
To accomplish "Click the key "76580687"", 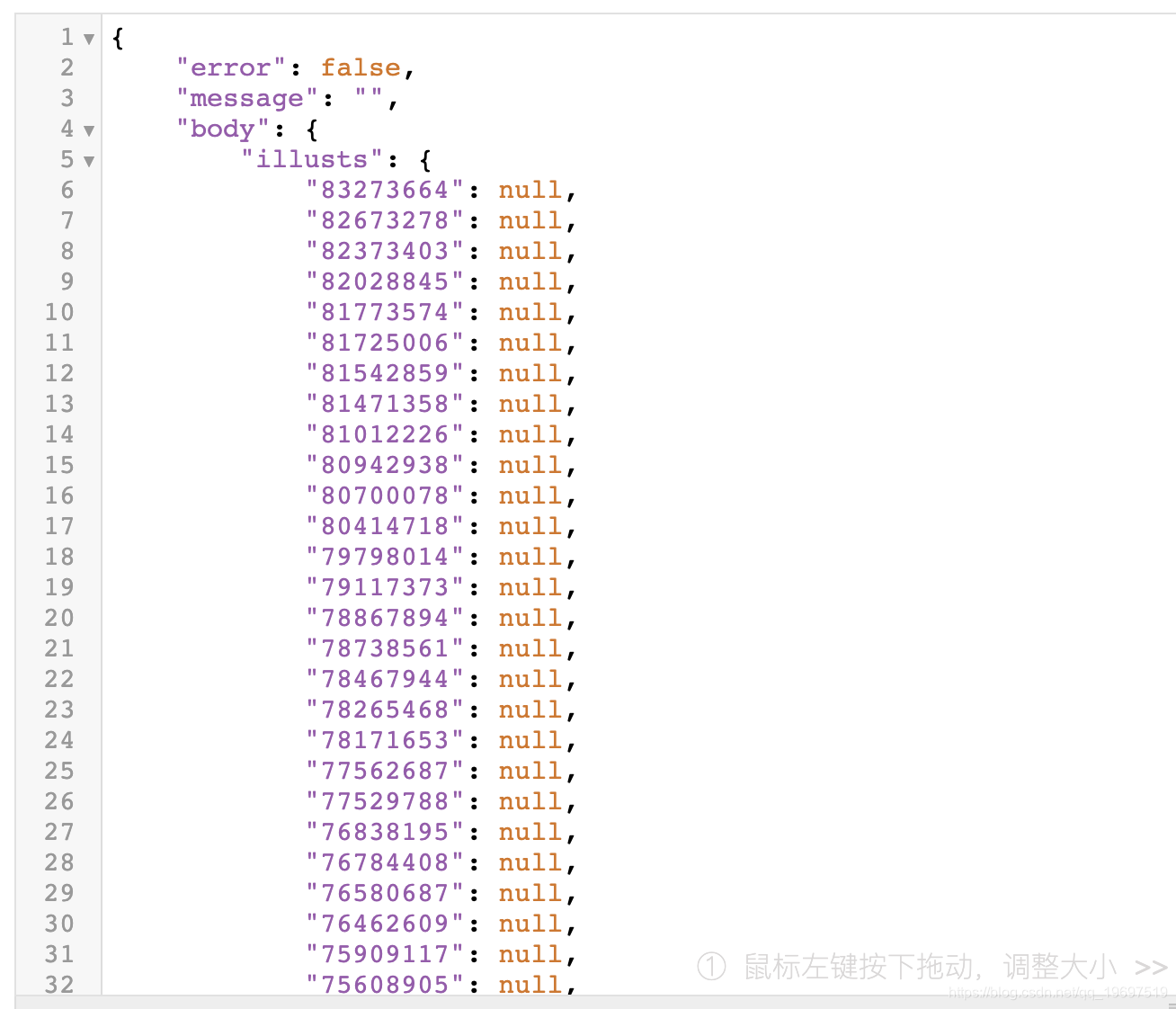I will tap(385, 893).
